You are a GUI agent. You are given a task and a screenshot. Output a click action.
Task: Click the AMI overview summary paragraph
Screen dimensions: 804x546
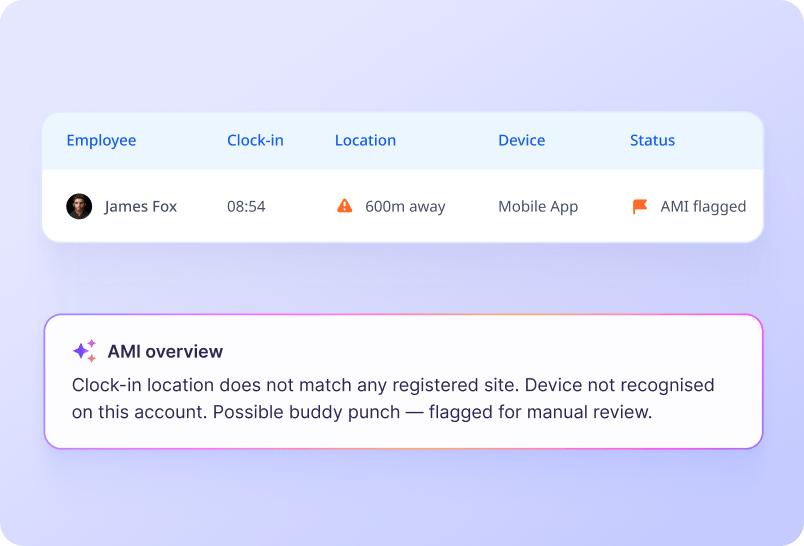click(393, 398)
